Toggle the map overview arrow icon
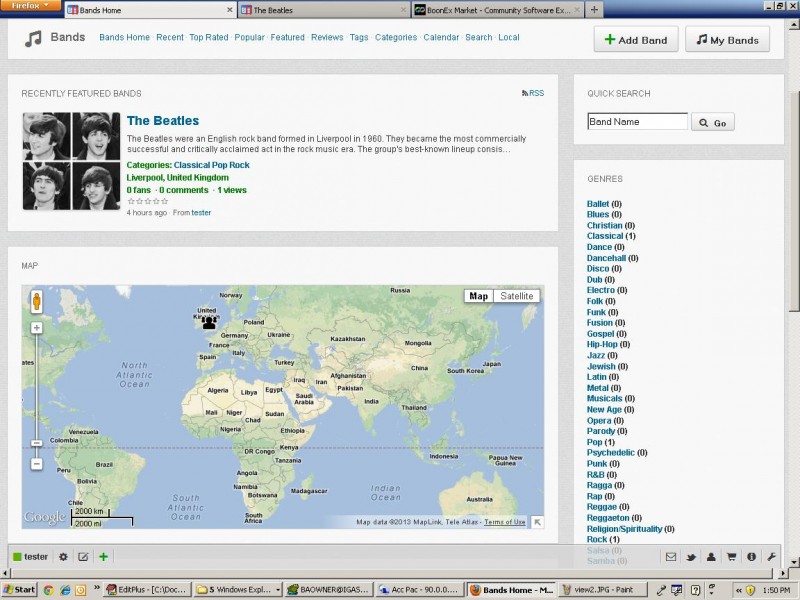The height and width of the screenshot is (600, 800). tap(537, 522)
